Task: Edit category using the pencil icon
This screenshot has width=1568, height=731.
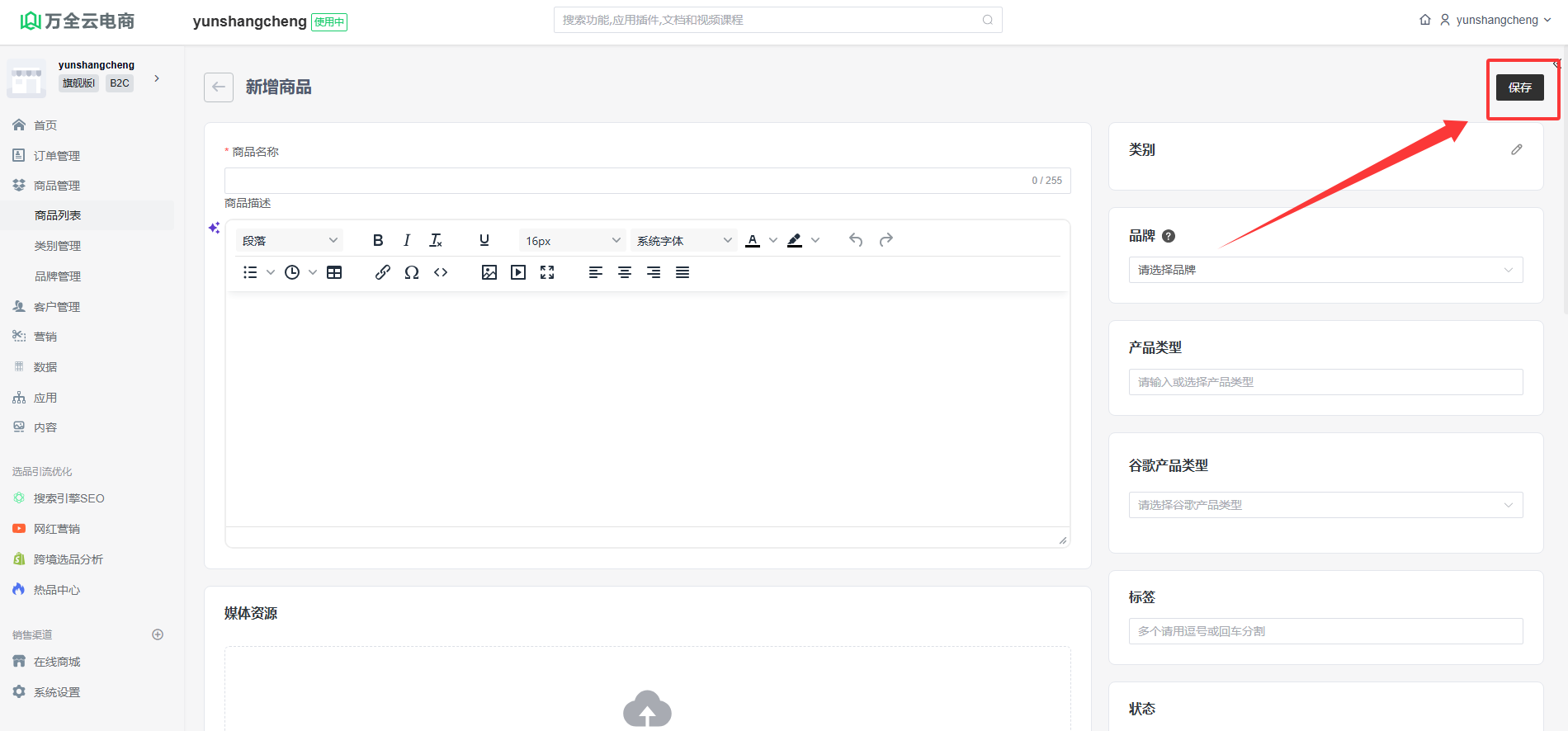Action: coord(1516,149)
